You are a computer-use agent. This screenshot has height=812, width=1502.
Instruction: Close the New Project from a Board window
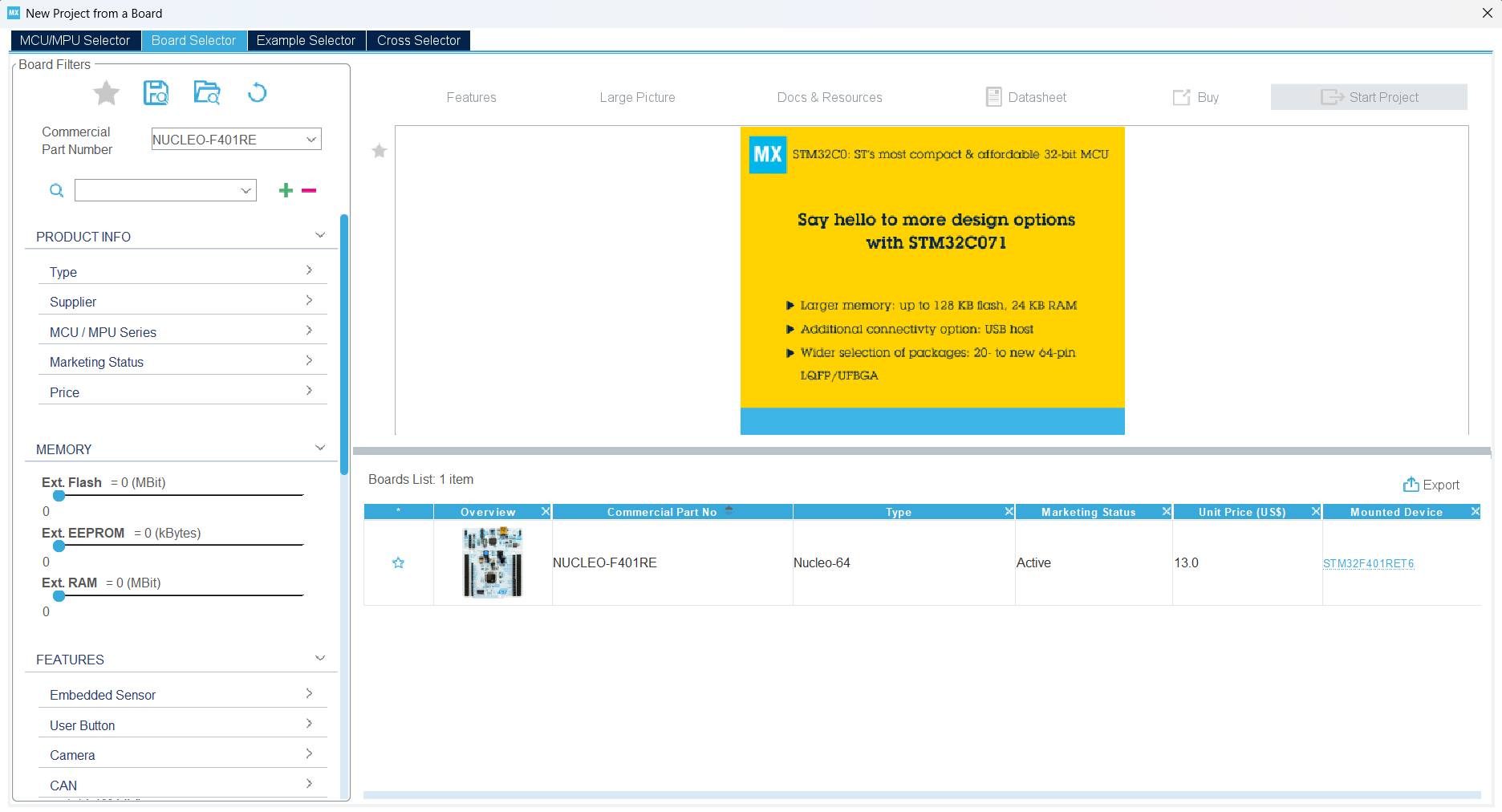pyautogui.click(x=1487, y=13)
